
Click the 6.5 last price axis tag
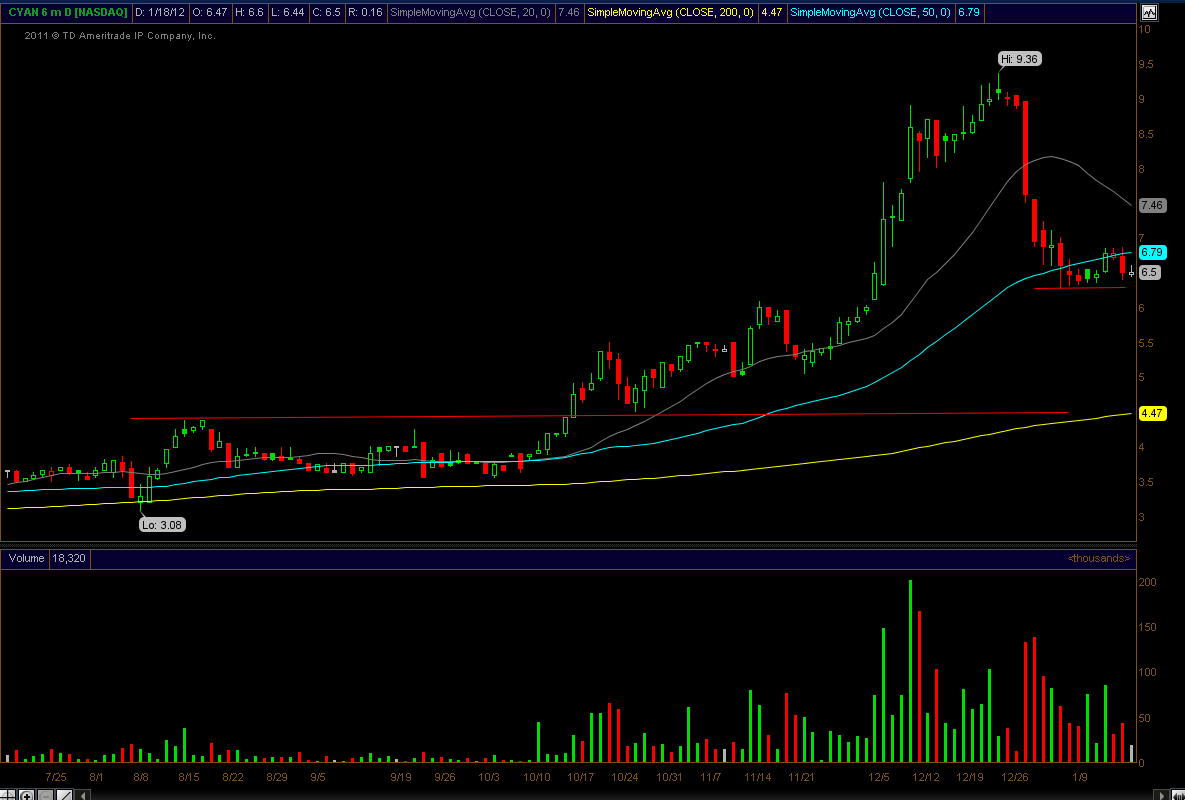(1149, 273)
